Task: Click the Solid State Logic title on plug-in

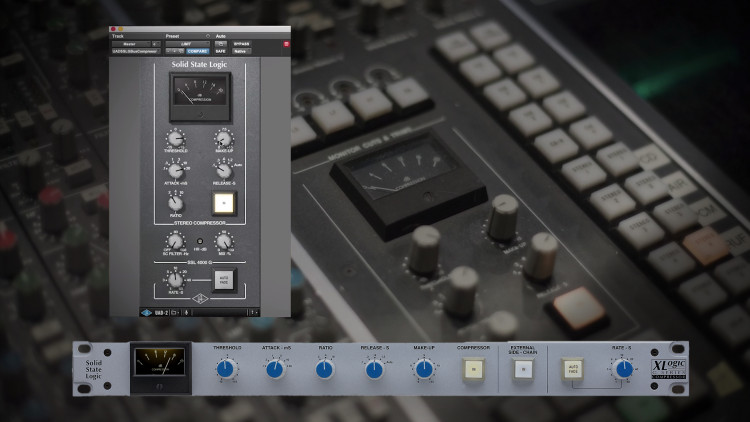Action: coord(199,64)
